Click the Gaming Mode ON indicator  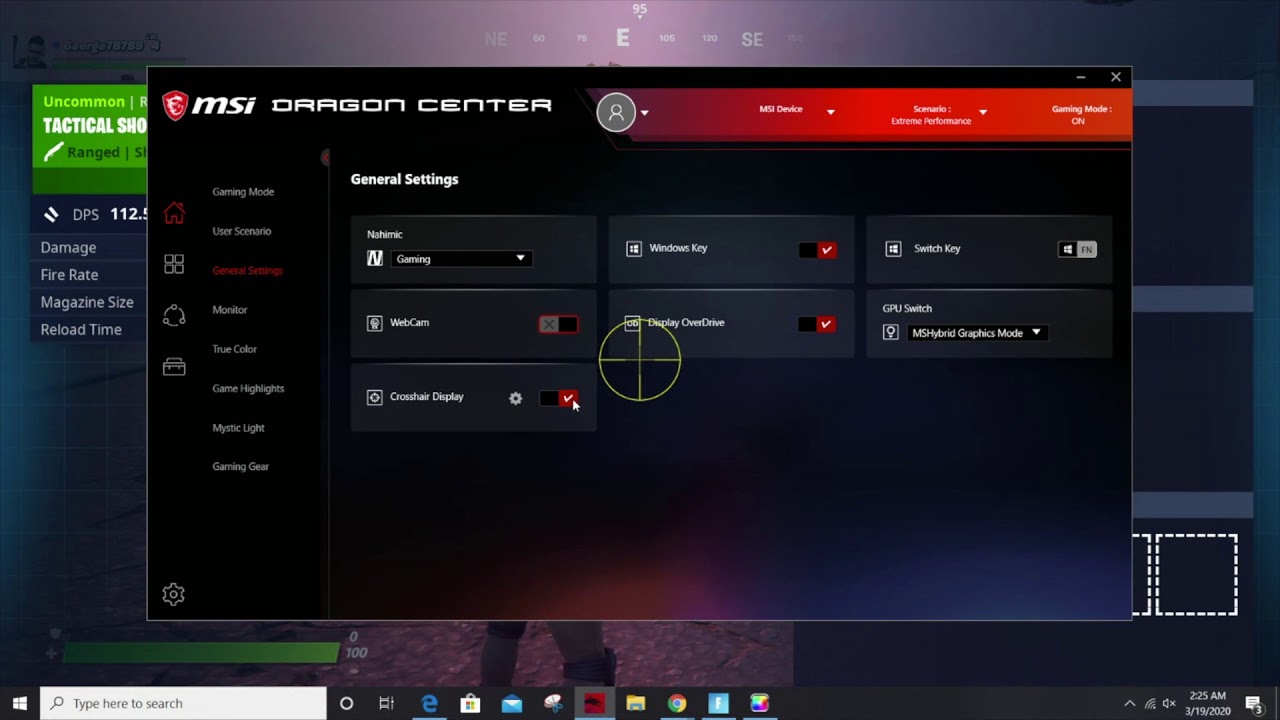[x=1081, y=115]
